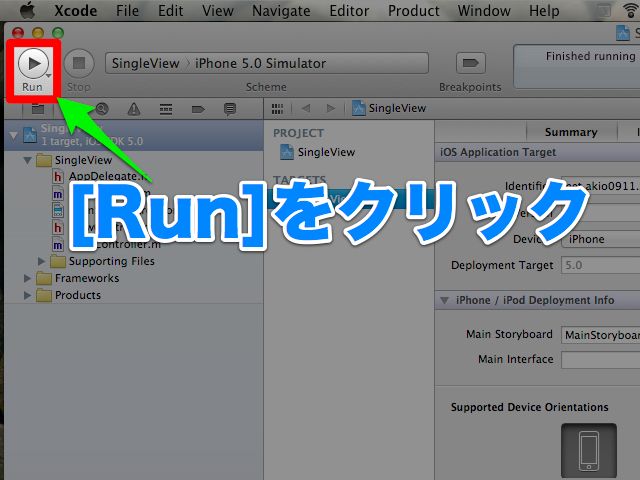Click the Main Interface field

point(600,360)
